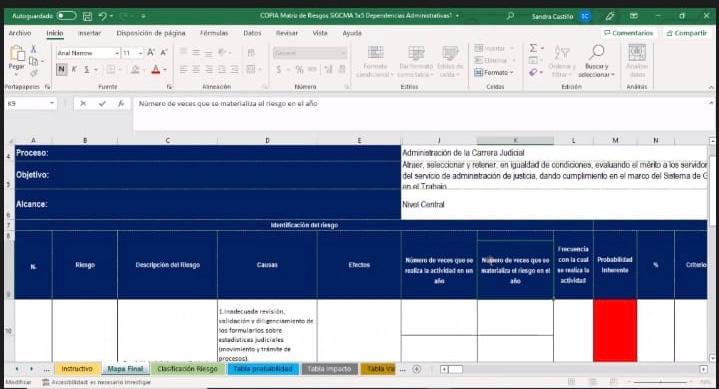The height and width of the screenshot is (389, 719).
Task: Click the Comentarios button
Action: pyautogui.click(x=628, y=33)
